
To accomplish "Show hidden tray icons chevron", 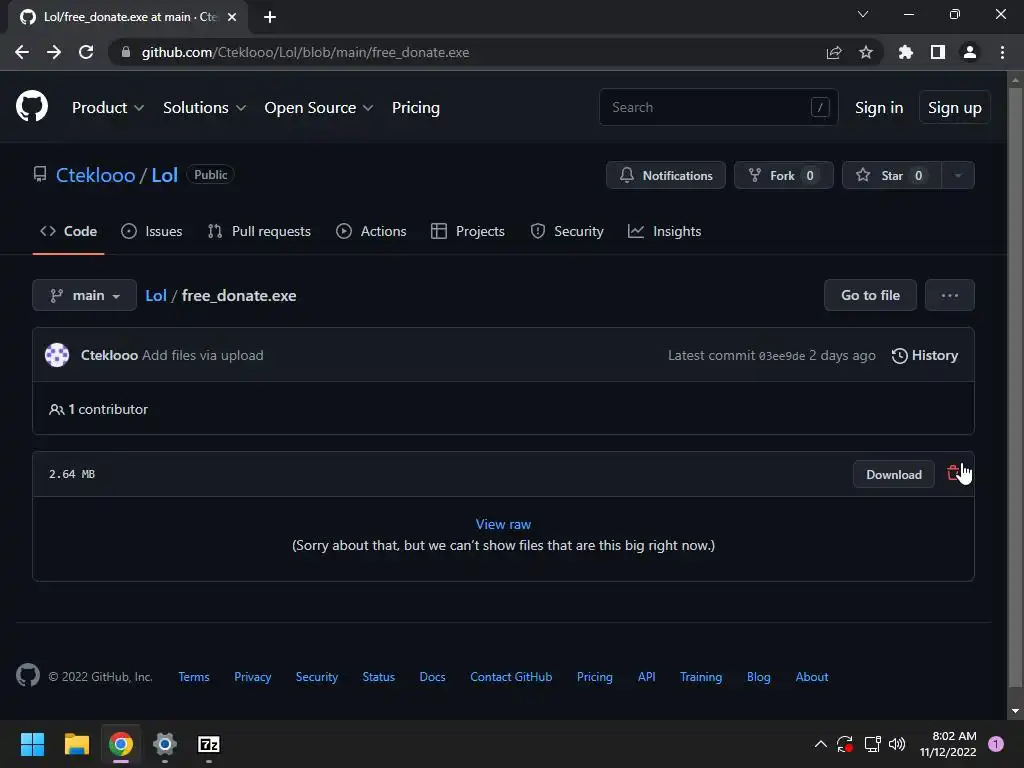I will 821,744.
